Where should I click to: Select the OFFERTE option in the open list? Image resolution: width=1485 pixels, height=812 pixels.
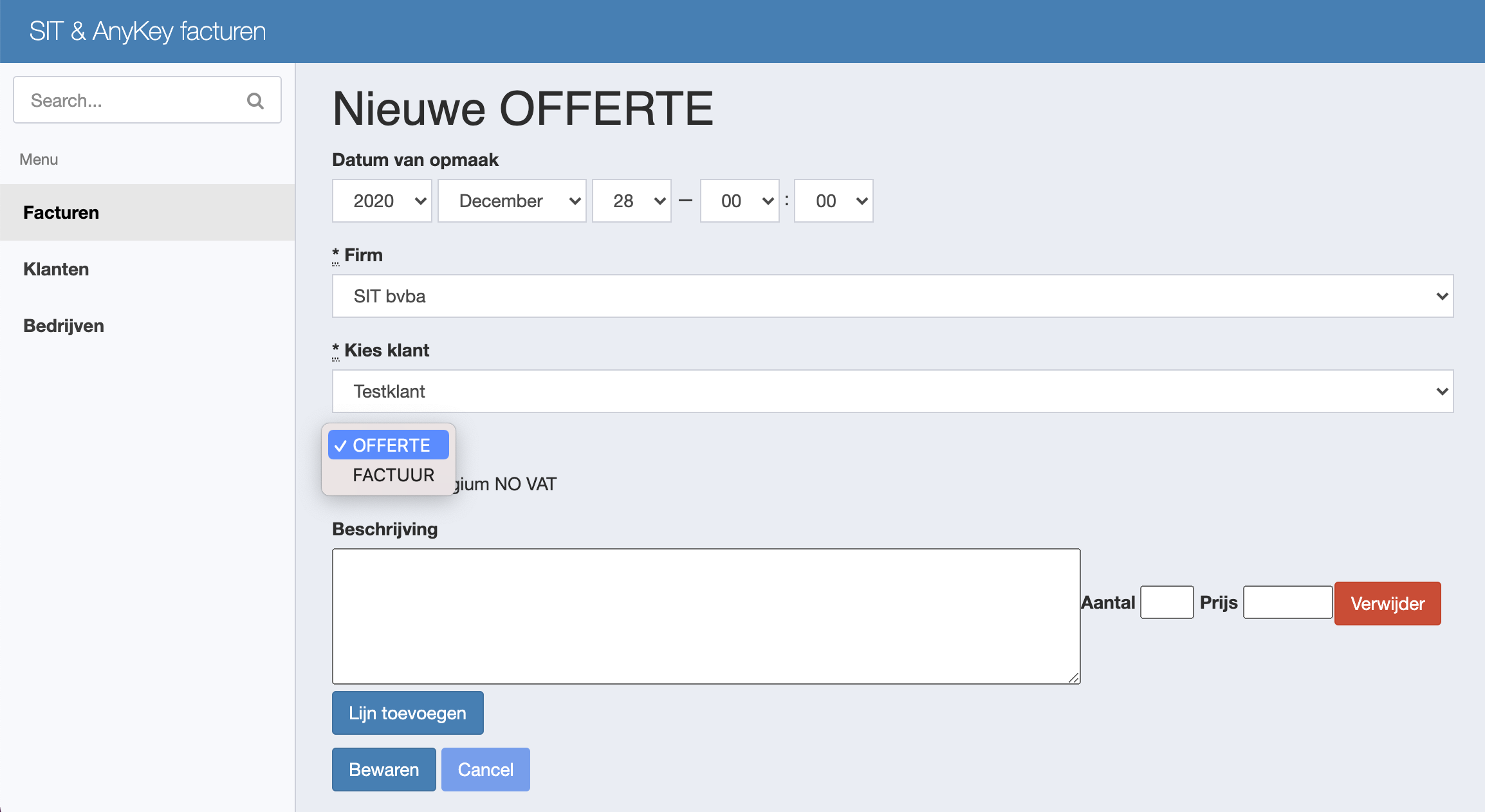click(389, 445)
